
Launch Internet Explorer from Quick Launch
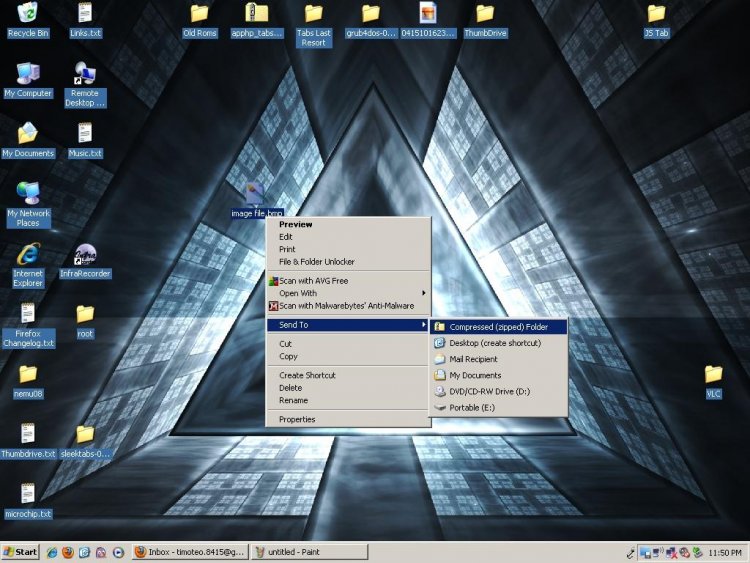pos(52,552)
